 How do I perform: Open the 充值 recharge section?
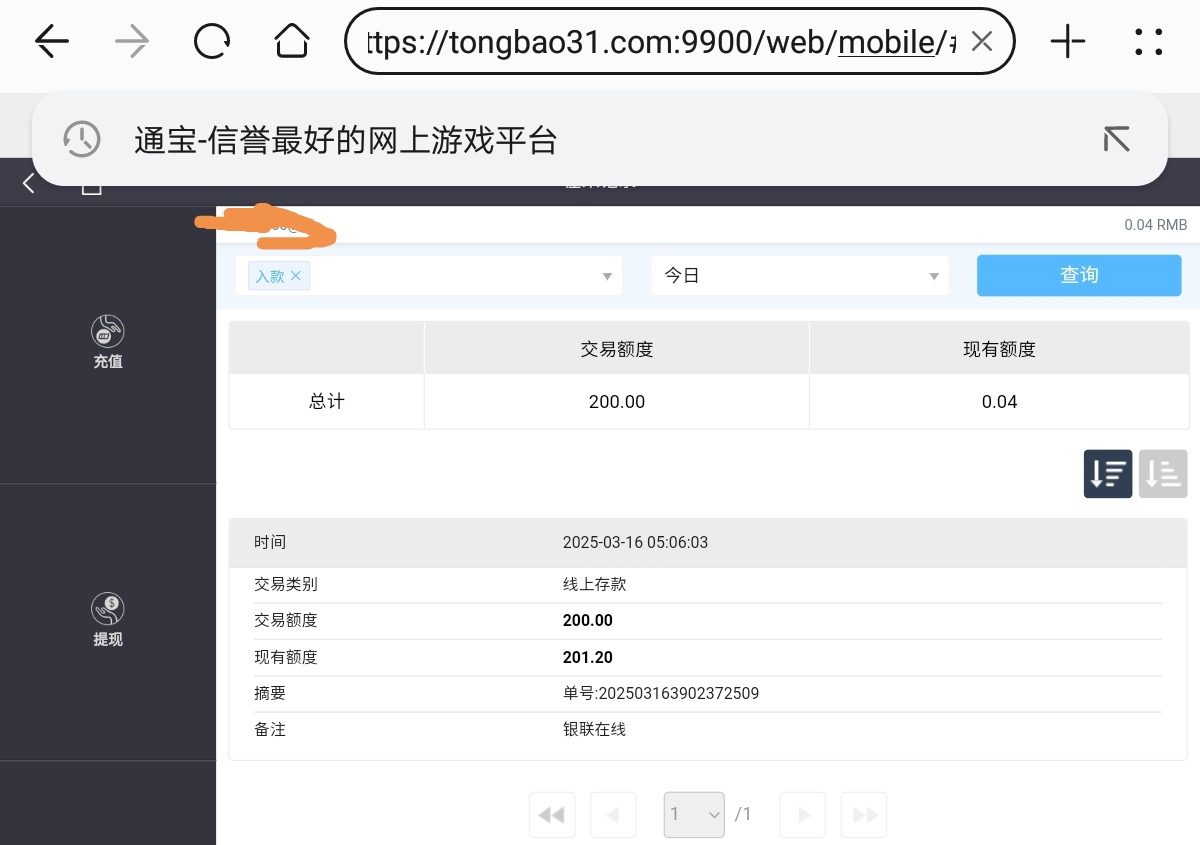108,342
